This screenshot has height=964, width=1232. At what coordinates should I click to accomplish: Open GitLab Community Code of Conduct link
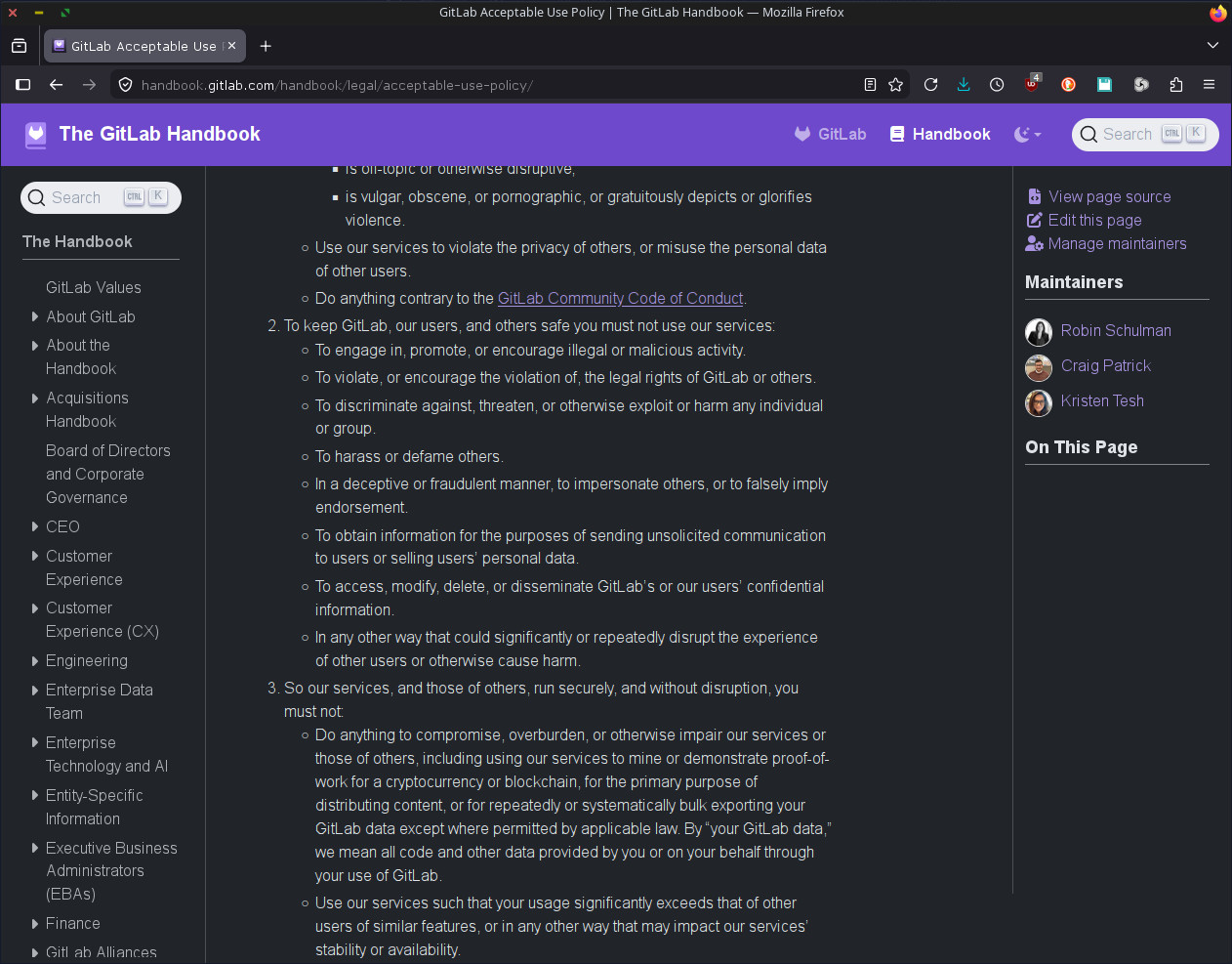coord(621,298)
